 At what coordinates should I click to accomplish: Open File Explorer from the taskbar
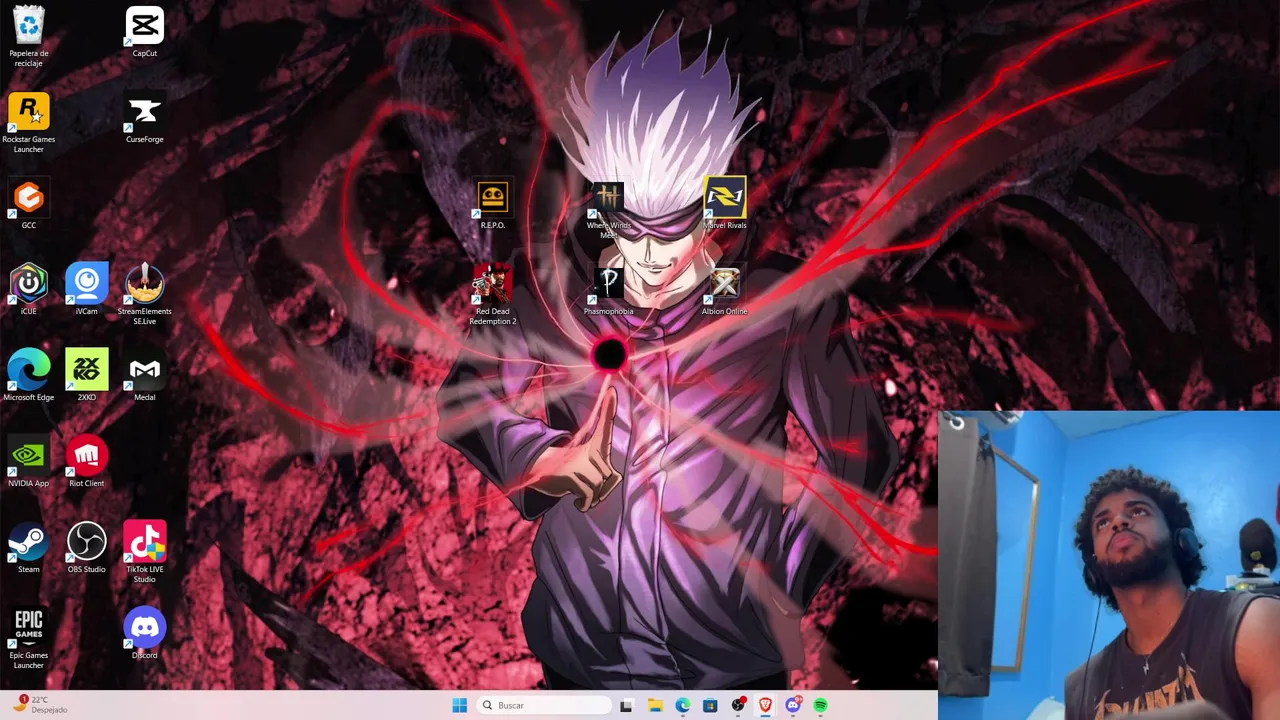point(655,705)
